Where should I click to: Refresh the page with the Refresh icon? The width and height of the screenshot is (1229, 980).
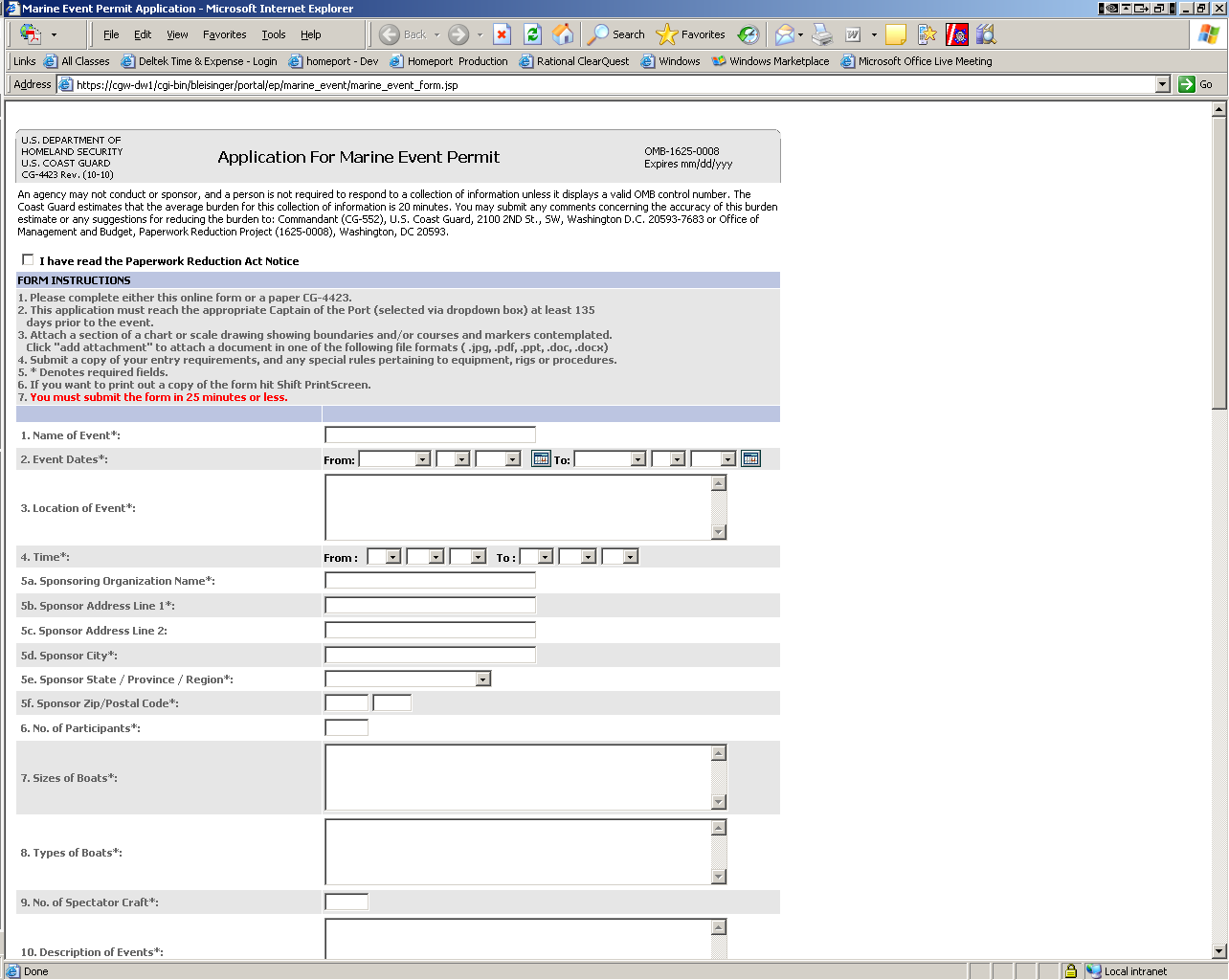tap(533, 34)
